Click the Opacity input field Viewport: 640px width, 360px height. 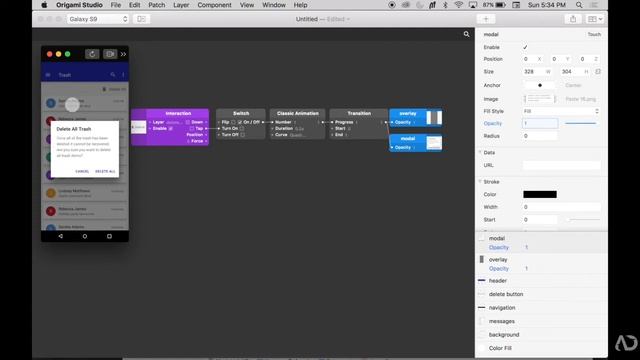[x=540, y=123]
